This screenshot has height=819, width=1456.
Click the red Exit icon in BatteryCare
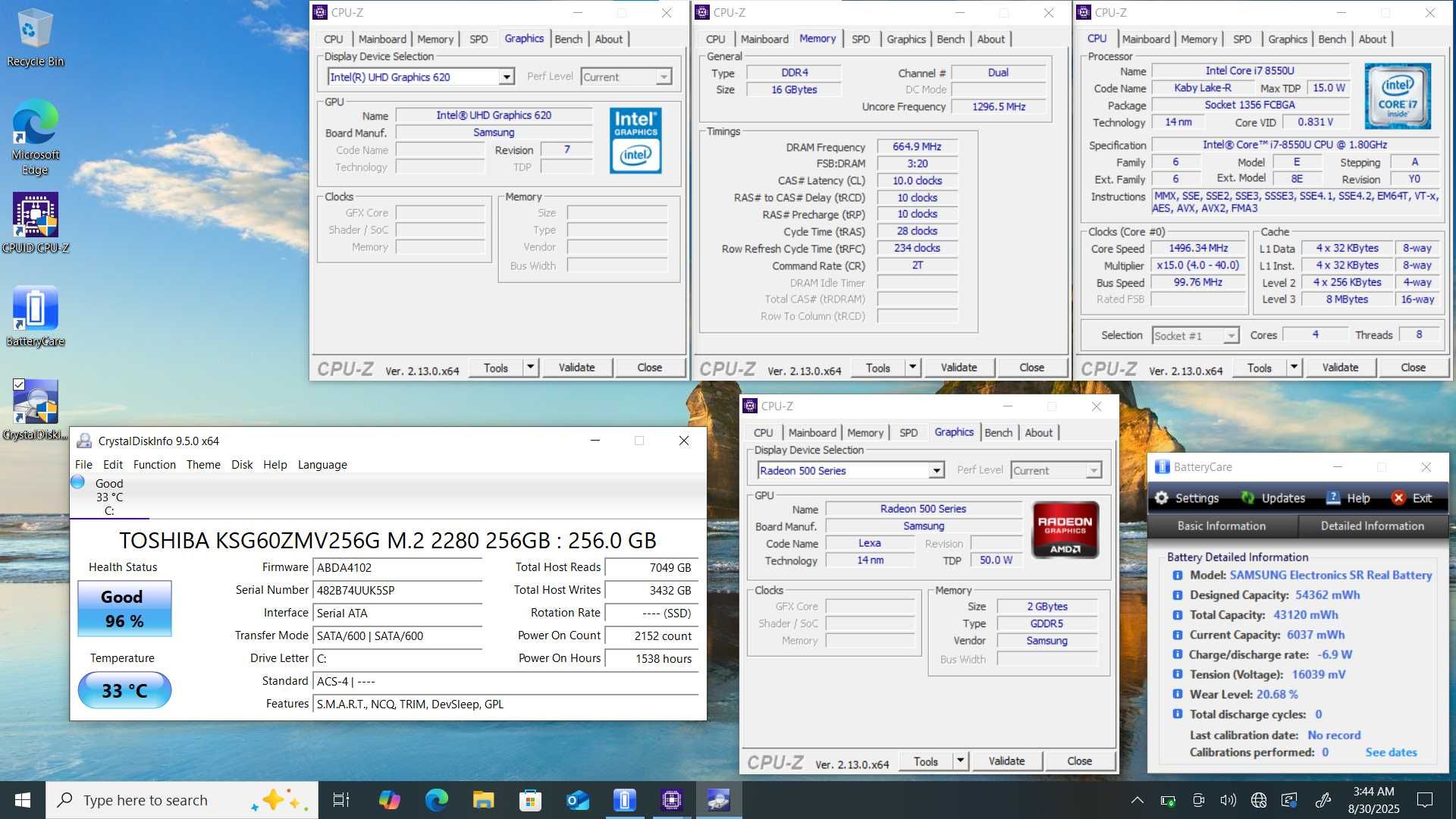coord(1398,498)
